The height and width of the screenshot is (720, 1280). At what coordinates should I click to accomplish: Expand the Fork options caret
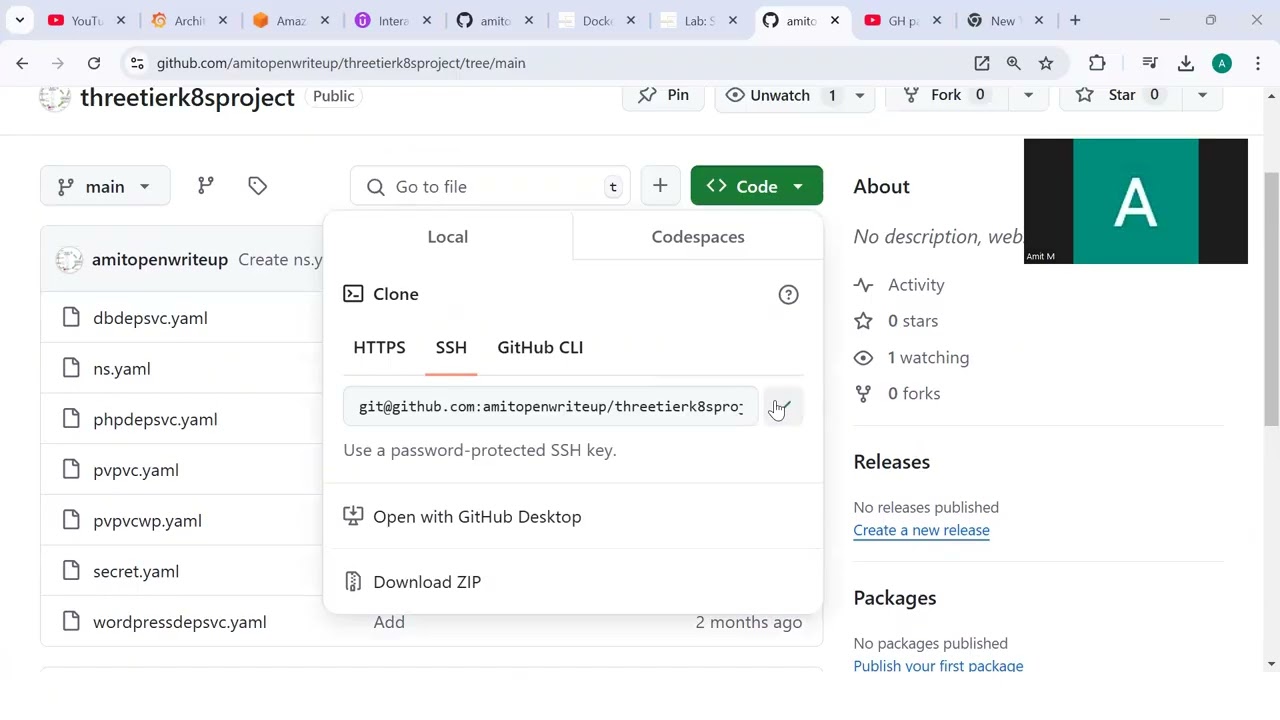pyautogui.click(x=1028, y=95)
